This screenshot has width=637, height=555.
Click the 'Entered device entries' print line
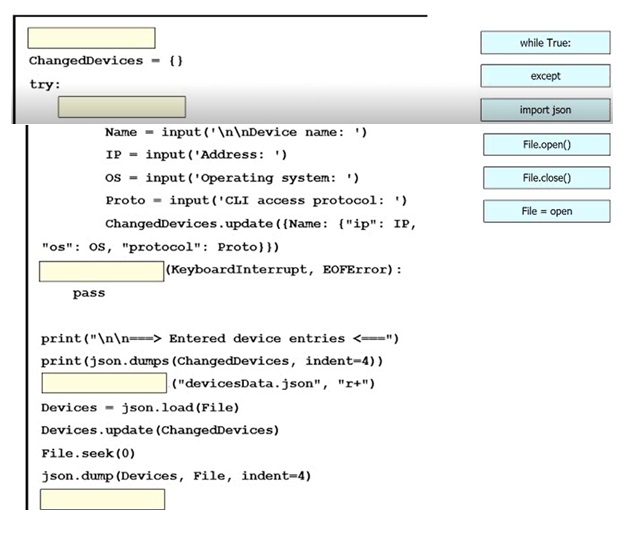(x=220, y=338)
